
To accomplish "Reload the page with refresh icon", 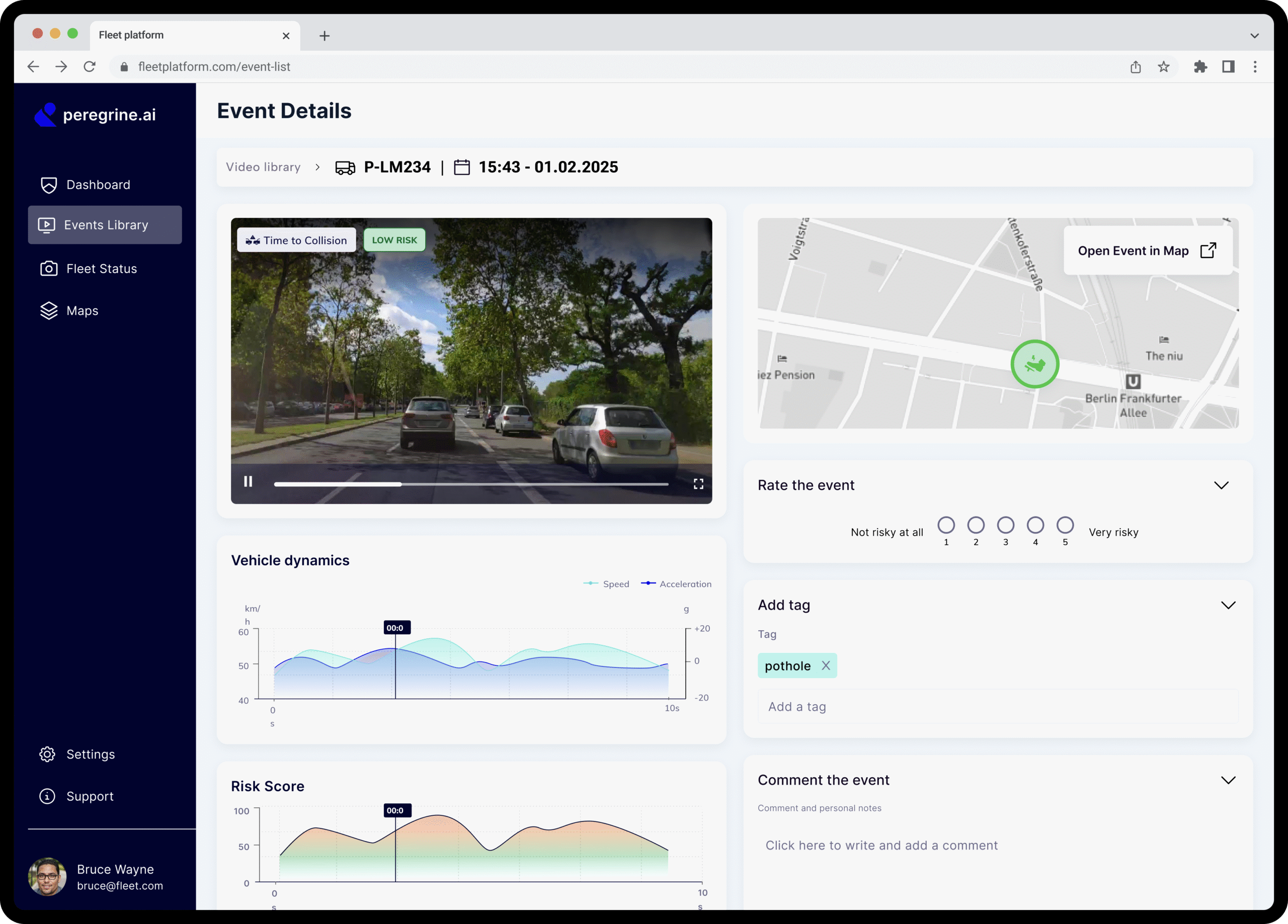I will pyautogui.click(x=90, y=67).
